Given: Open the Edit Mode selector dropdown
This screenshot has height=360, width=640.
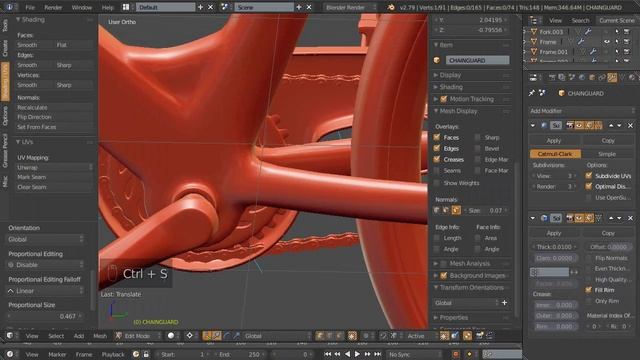Looking at the screenshot, I should coord(138,336).
